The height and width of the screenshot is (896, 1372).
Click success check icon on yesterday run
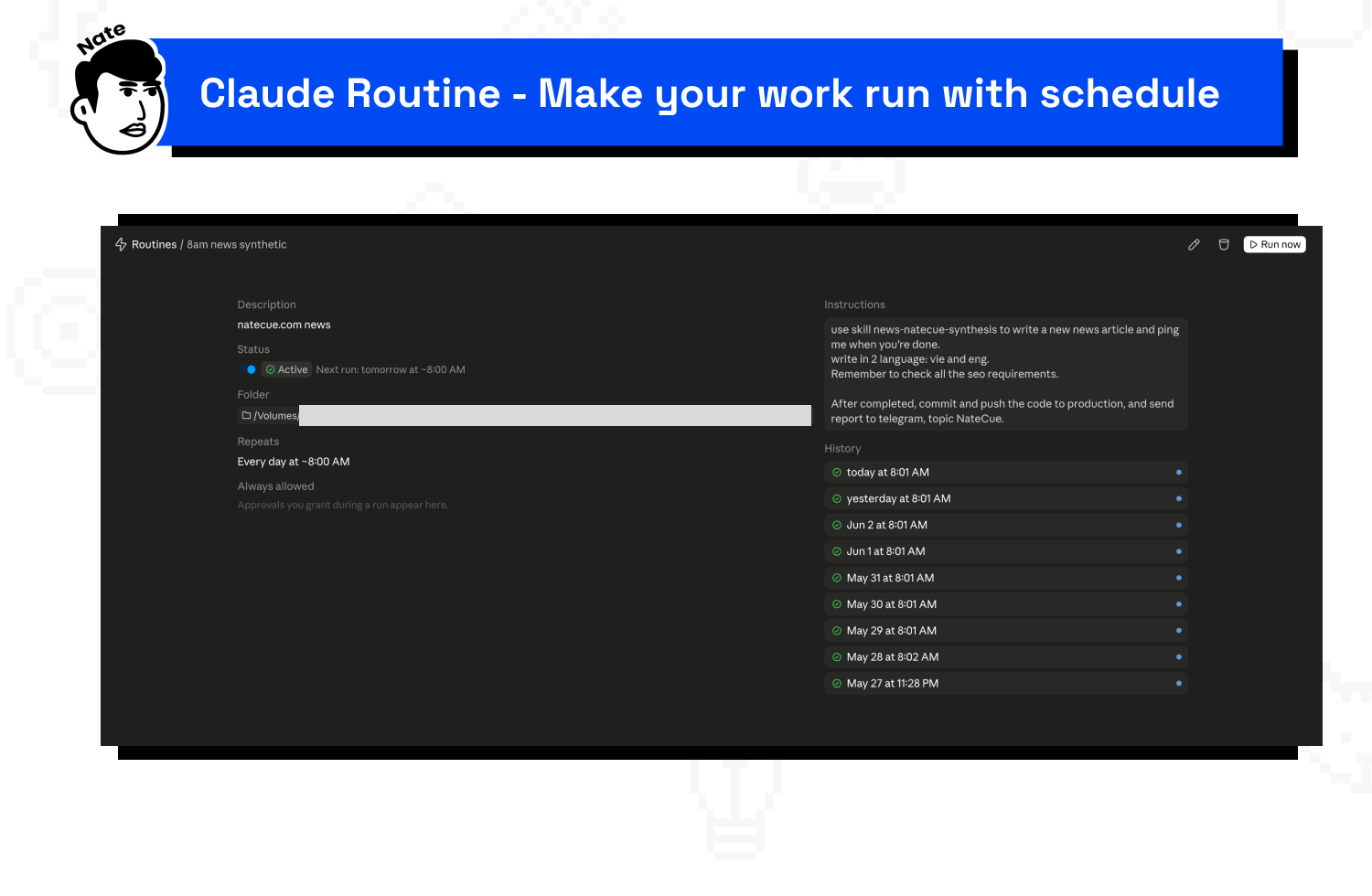[837, 499]
